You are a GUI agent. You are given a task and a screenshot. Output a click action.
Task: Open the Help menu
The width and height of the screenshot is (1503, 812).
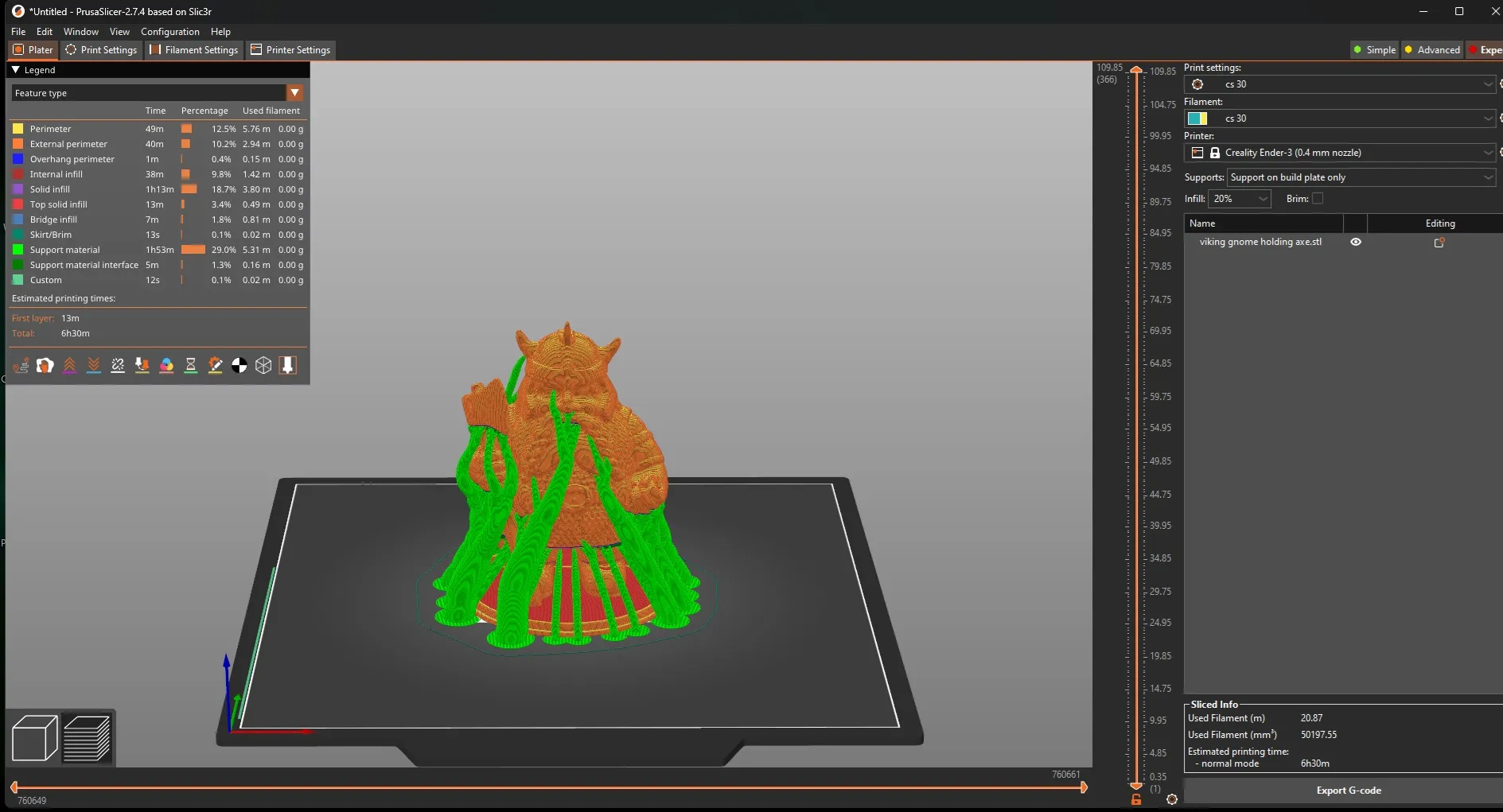click(x=220, y=32)
